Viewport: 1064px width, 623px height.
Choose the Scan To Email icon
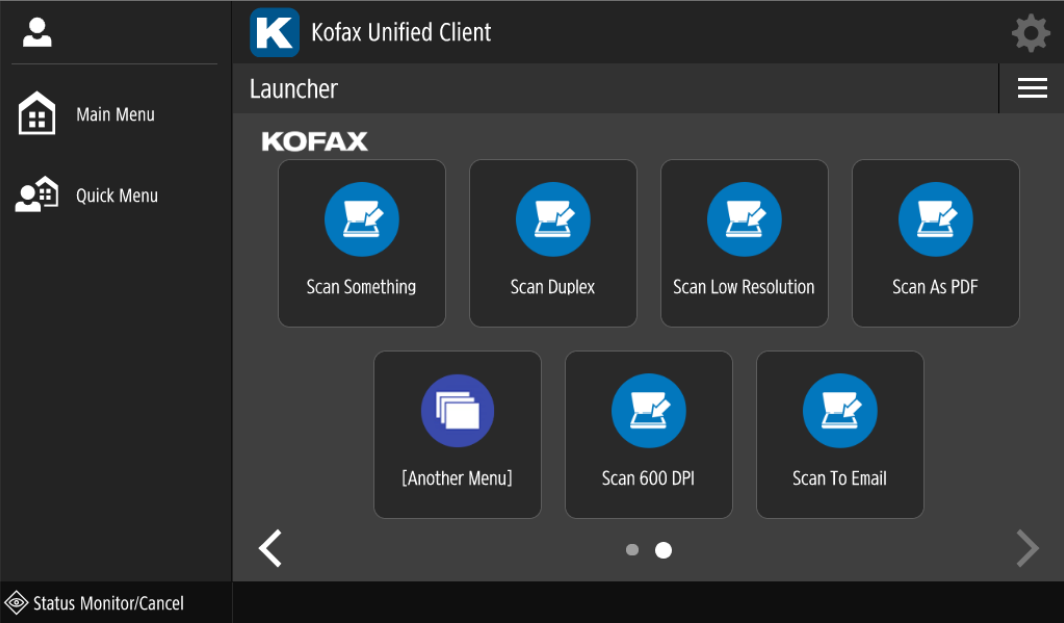click(840, 411)
